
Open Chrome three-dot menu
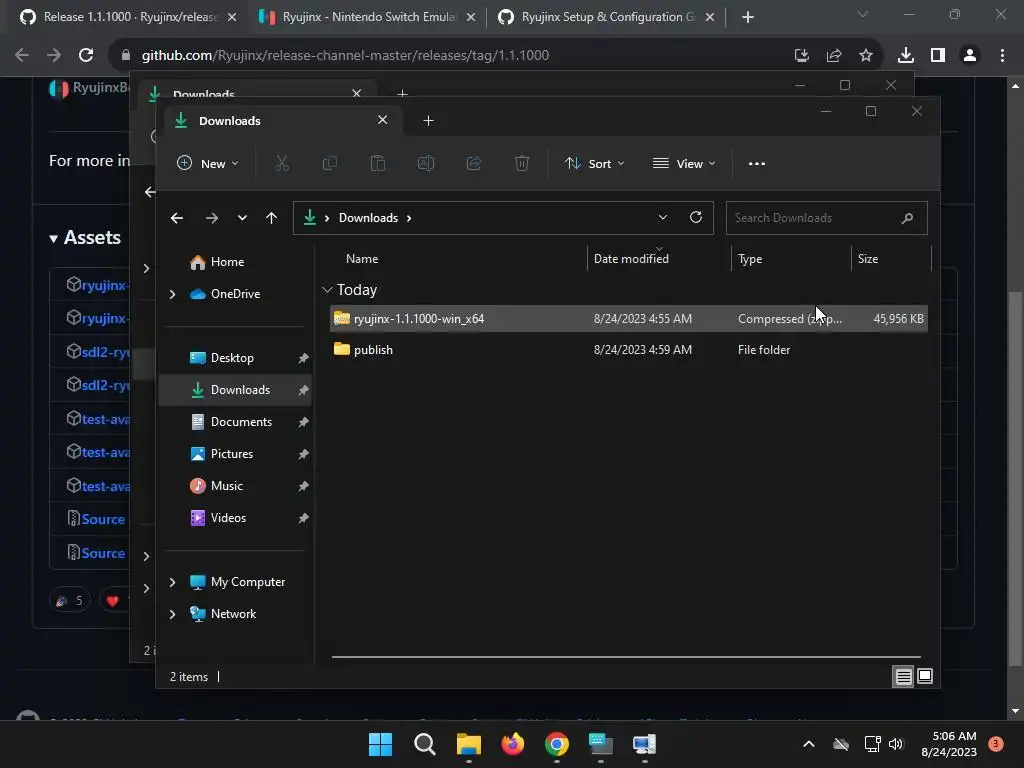click(1002, 56)
